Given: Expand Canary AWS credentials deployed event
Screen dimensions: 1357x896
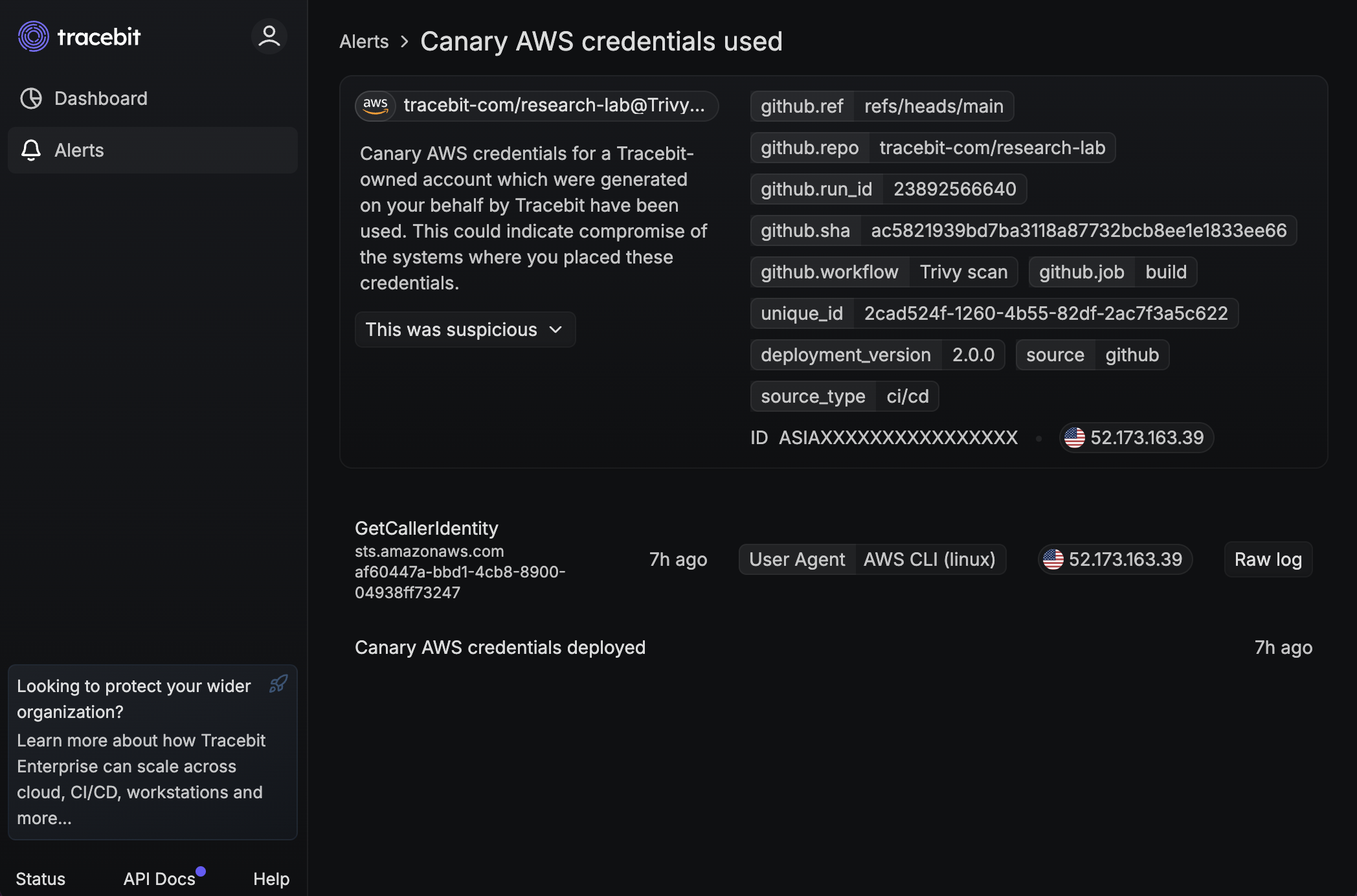Looking at the screenshot, I should click(x=500, y=647).
